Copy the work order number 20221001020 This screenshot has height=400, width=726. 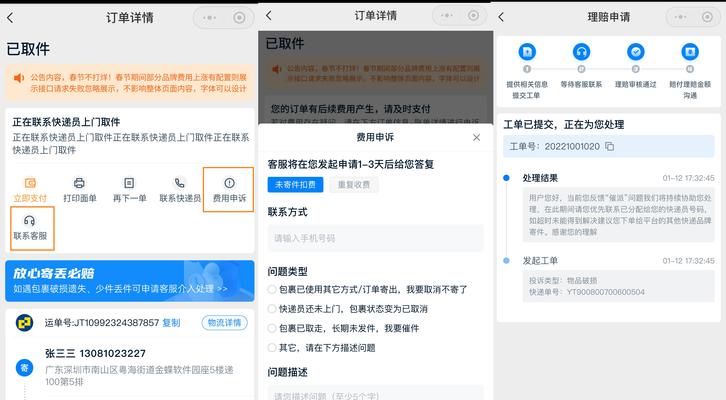pos(610,146)
